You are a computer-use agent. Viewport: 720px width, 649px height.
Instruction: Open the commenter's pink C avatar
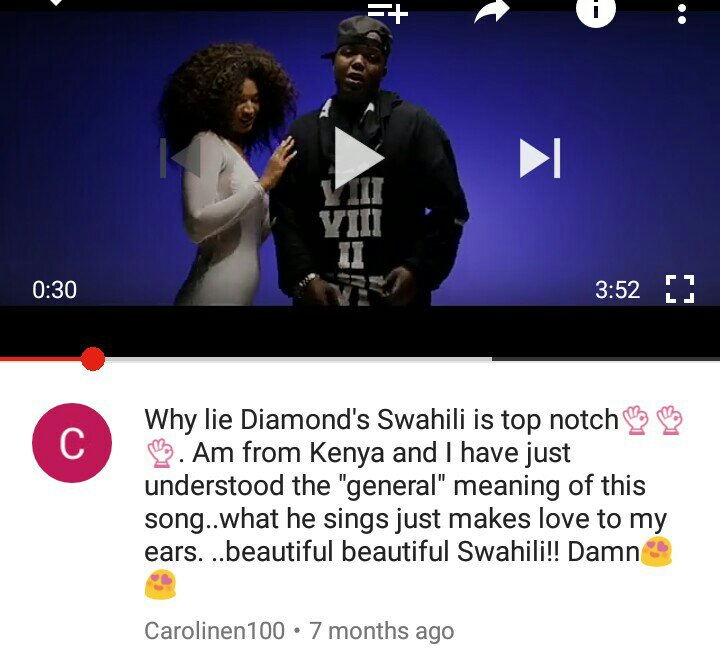72,443
